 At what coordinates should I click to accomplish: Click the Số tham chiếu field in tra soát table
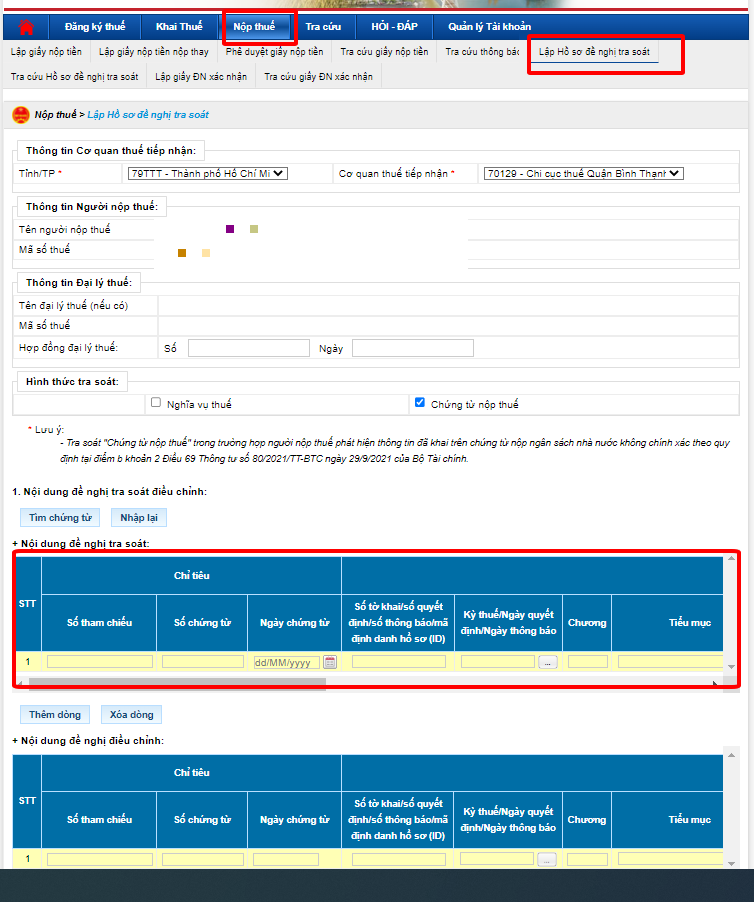pos(99,662)
